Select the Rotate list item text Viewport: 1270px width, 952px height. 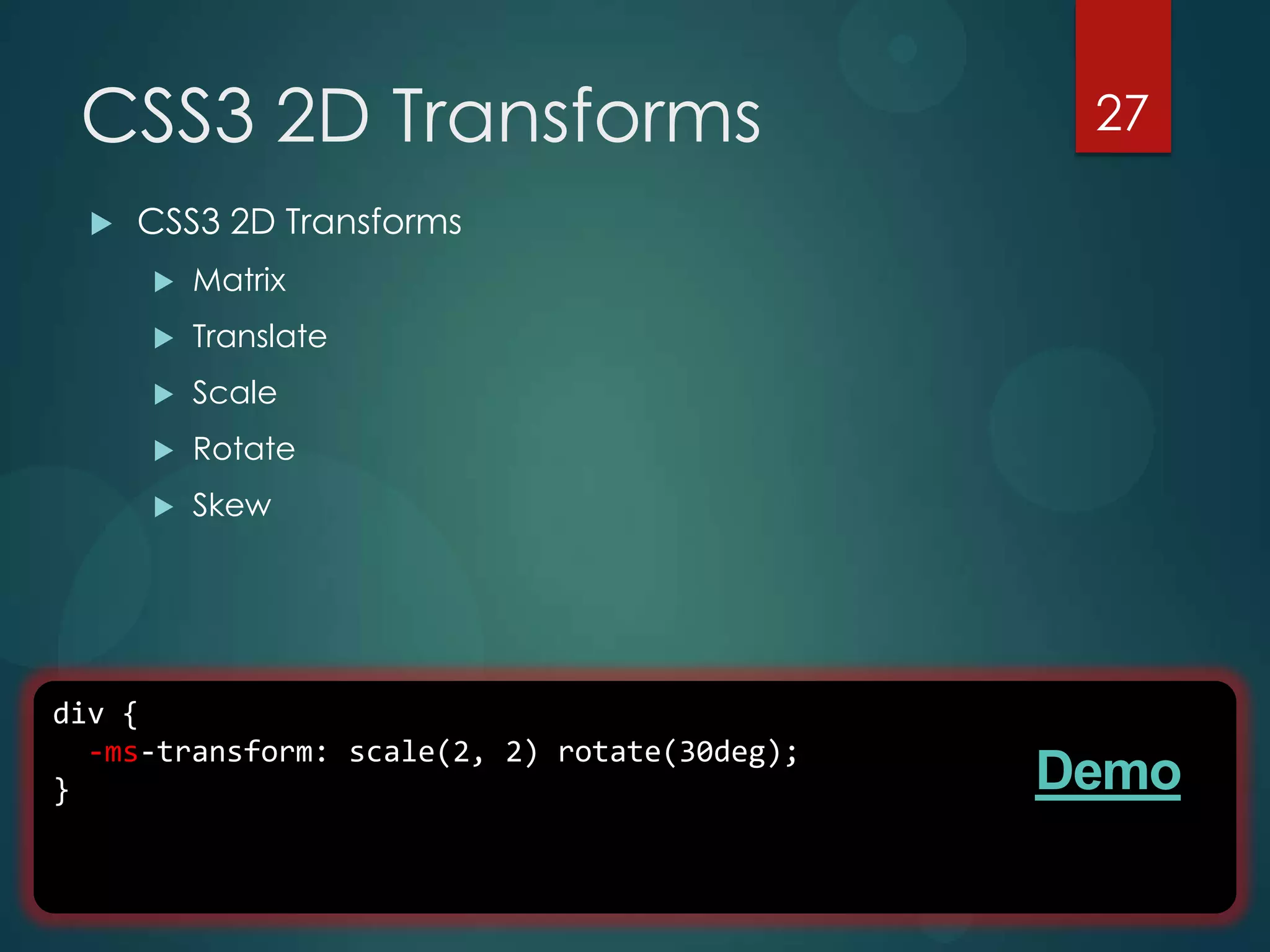coord(244,449)
